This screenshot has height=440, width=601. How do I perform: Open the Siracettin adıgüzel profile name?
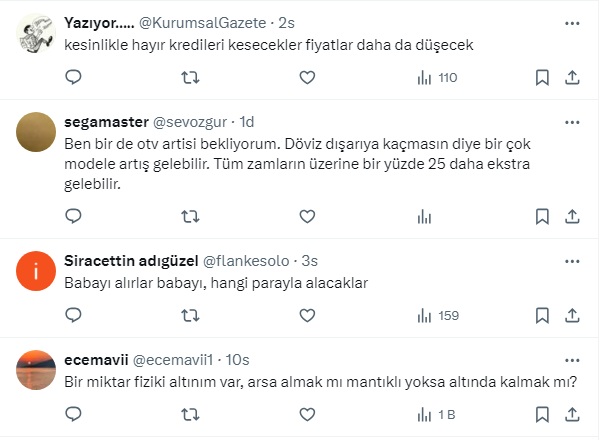click(130, 260)
